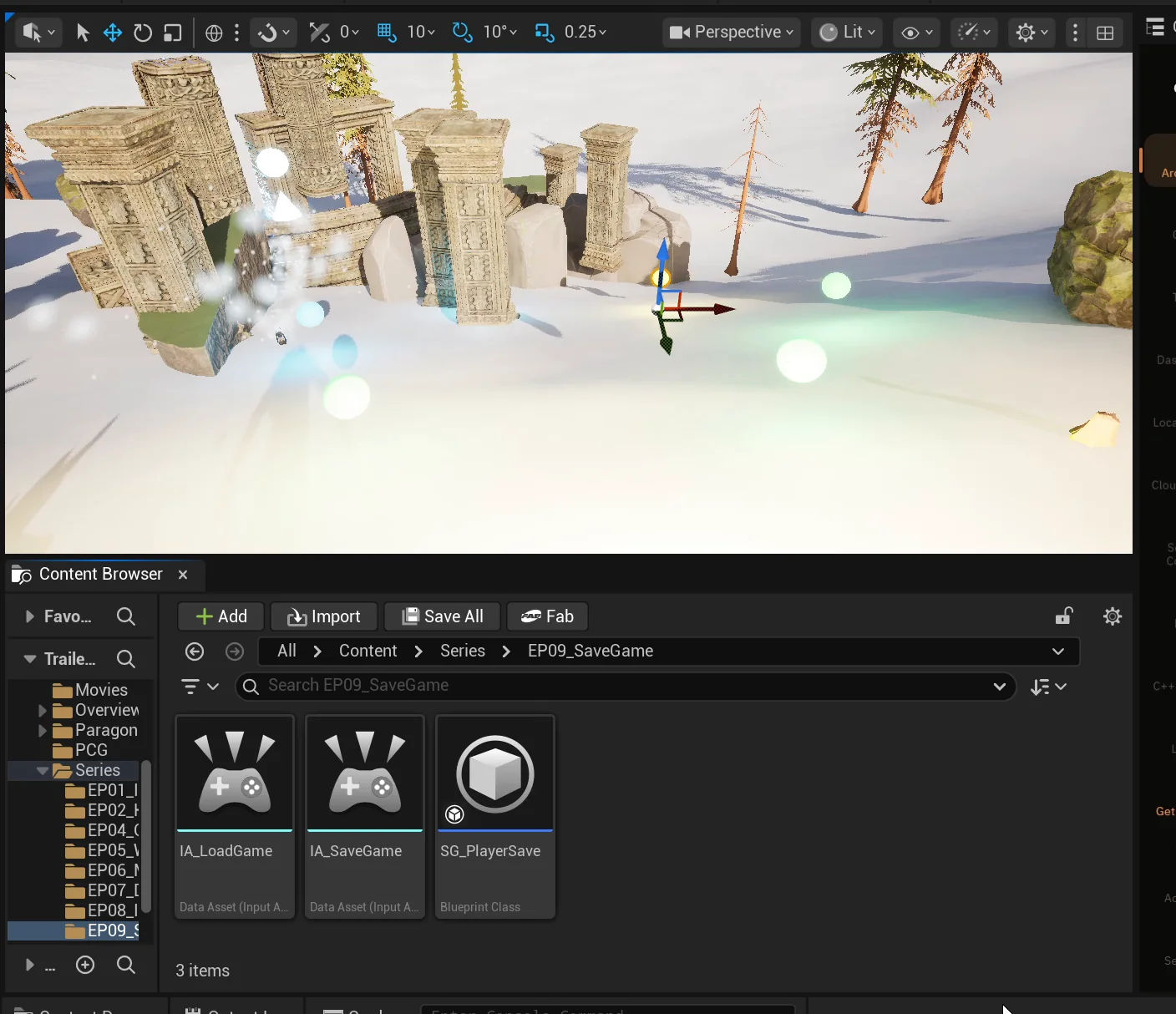Toggle grid location snapping on or off
This screenshot has height=1014, width=1176.
[x=386, y=33]
